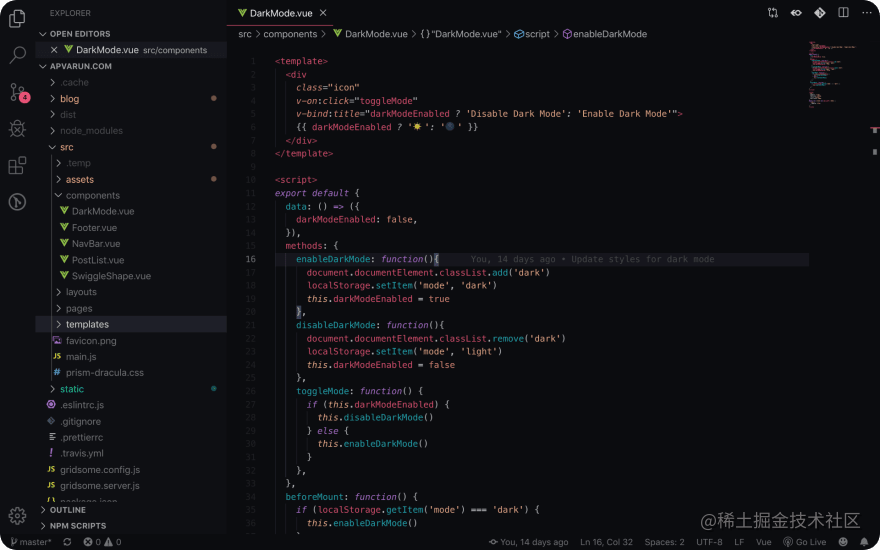Viewport: 880px width, 550px height.
Task: Change language mode Vue in status bar
Action: pyautogui.click(x=763, y=542)
